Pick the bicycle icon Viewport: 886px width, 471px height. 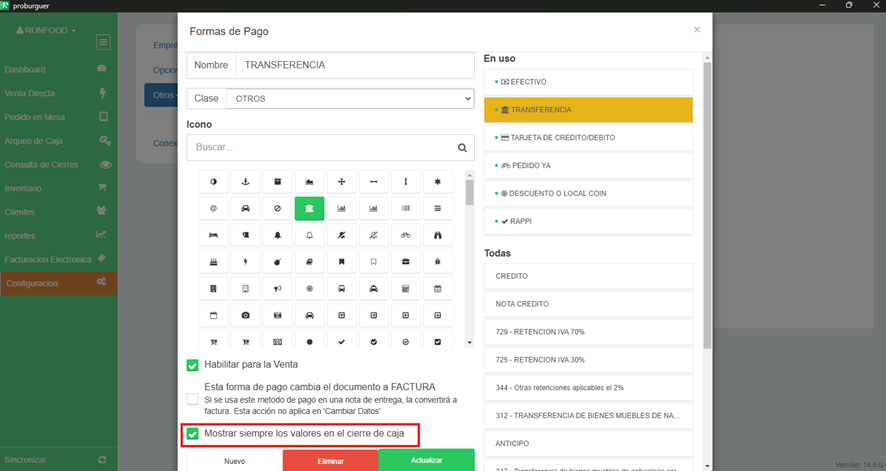tap(406, 235)
